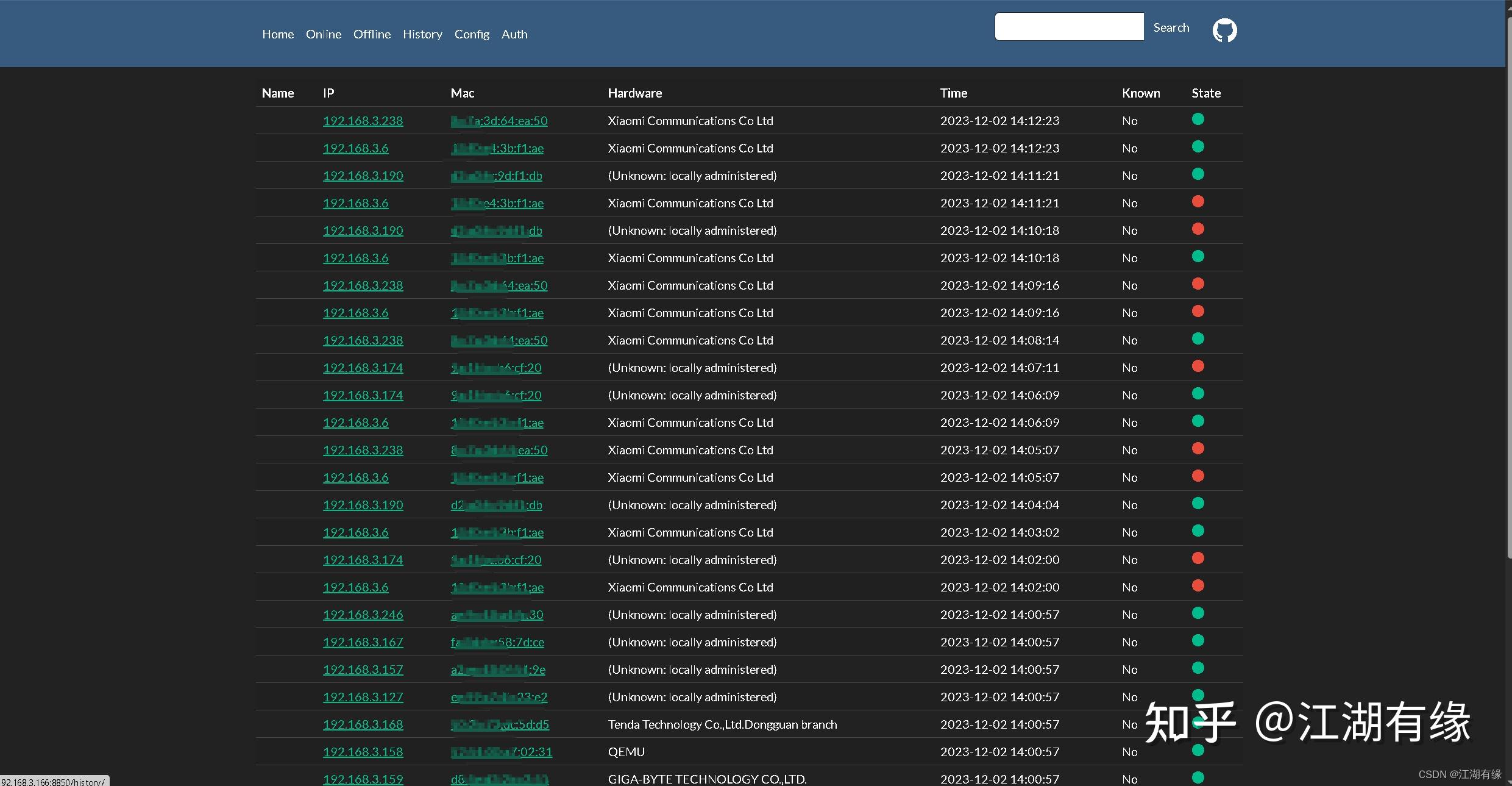Toggle state dot for 192.168.3.190 at 14:10:18

pos(1198,229)
